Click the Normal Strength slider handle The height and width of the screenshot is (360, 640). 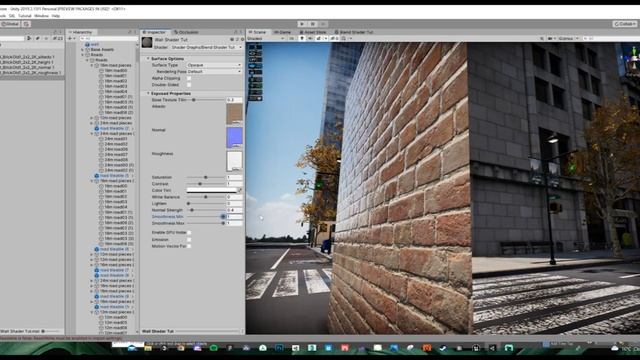(191, 210)
